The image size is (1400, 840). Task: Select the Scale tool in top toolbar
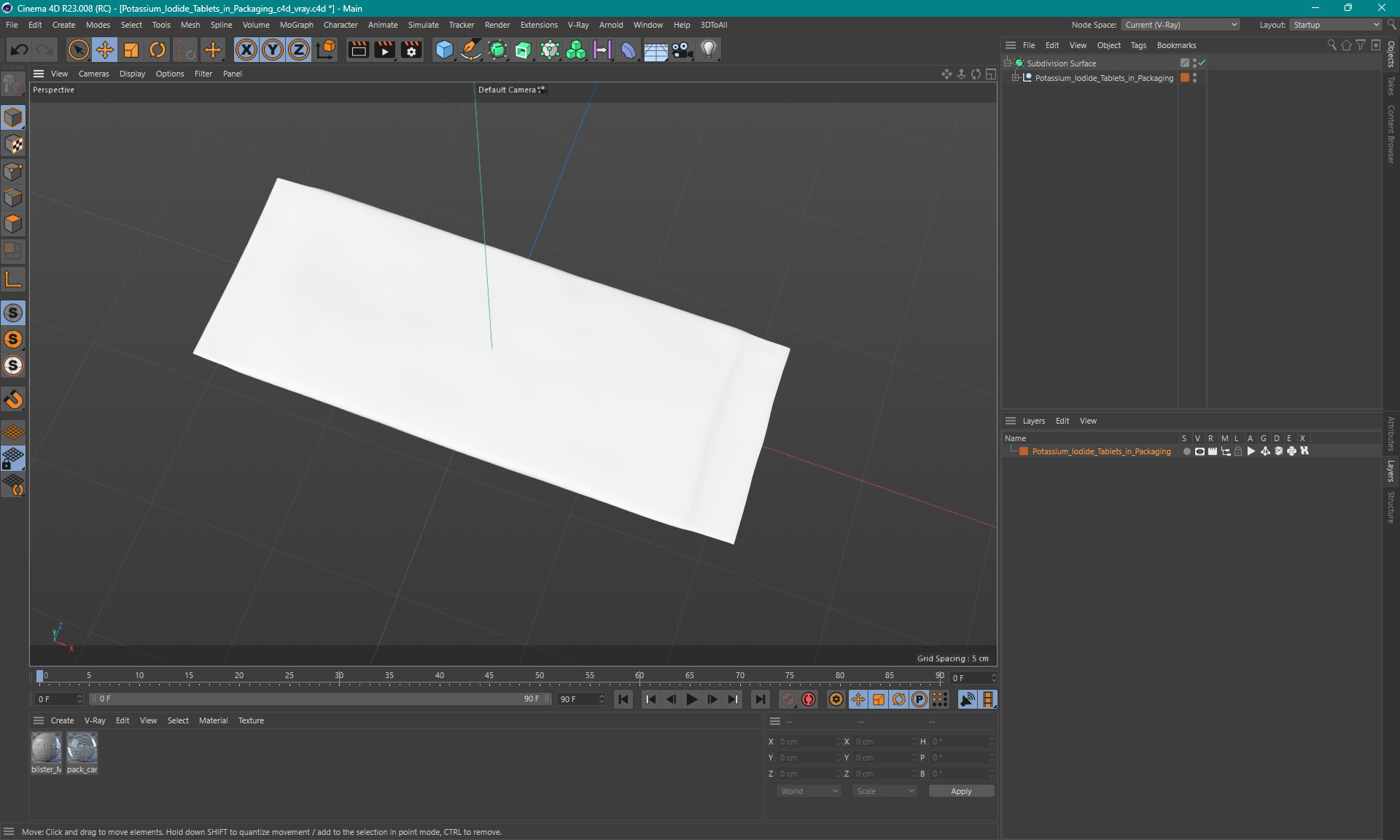point(131,50)
